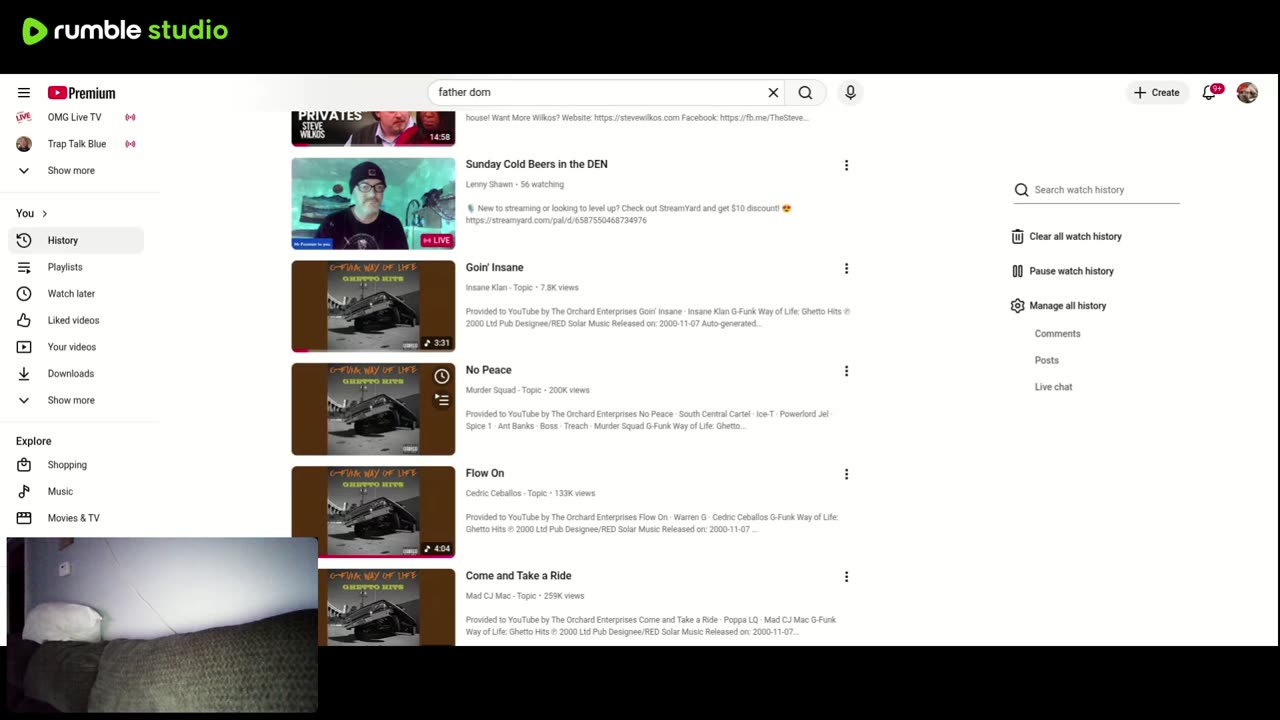Click the Music note icon
Screen dimensions: 1280x720
24,492
